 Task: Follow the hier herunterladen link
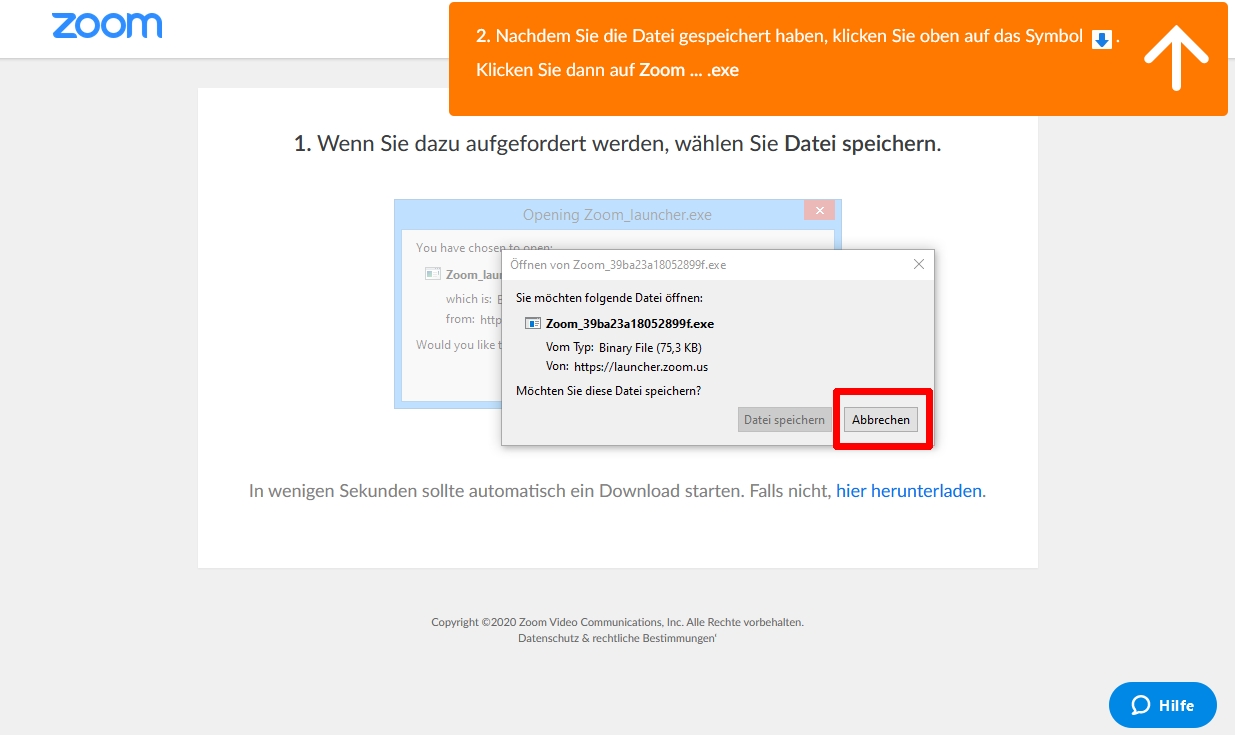coord(909,491)
